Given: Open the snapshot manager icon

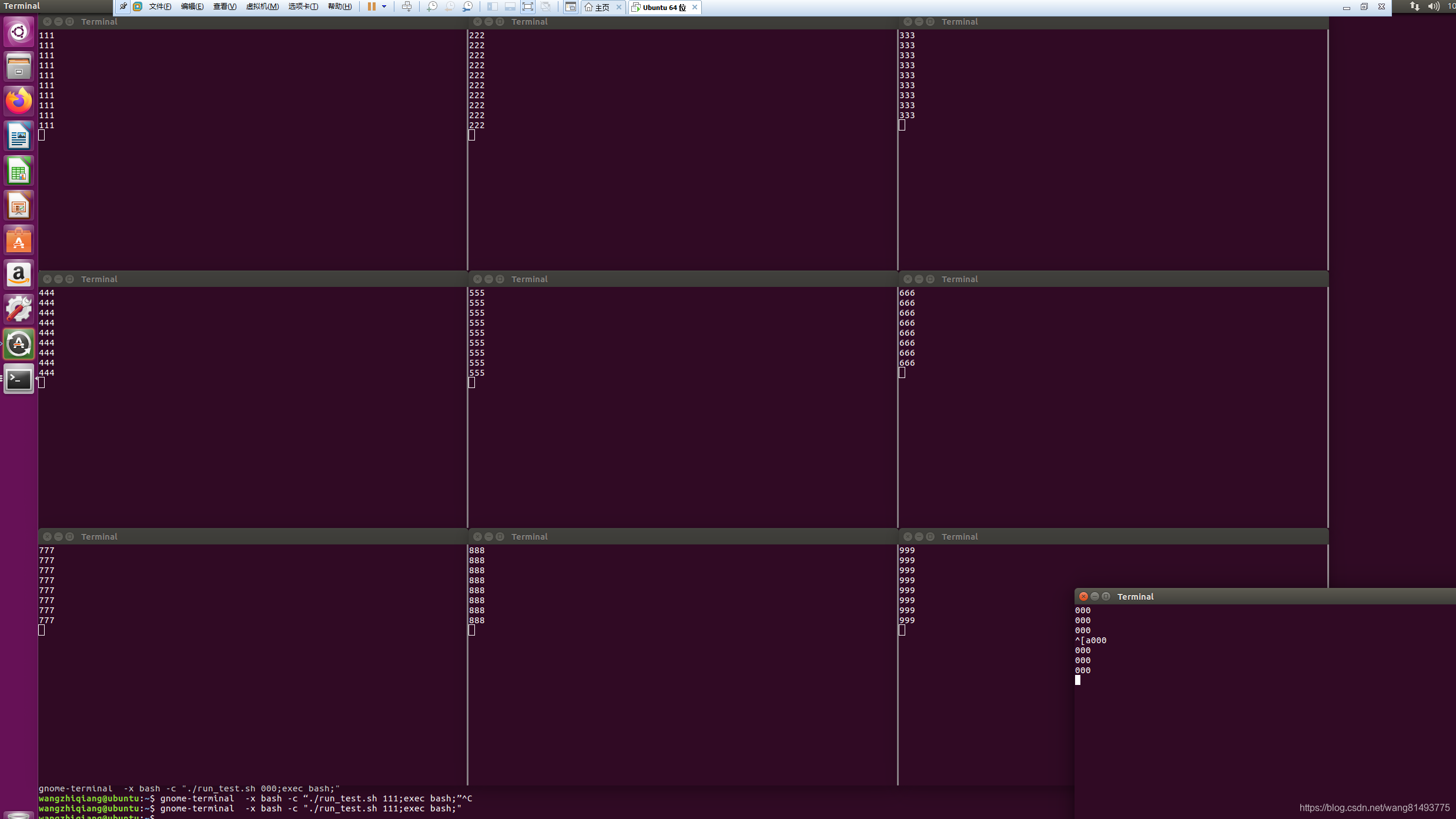Looking at the screenshot, I should 468,6.
